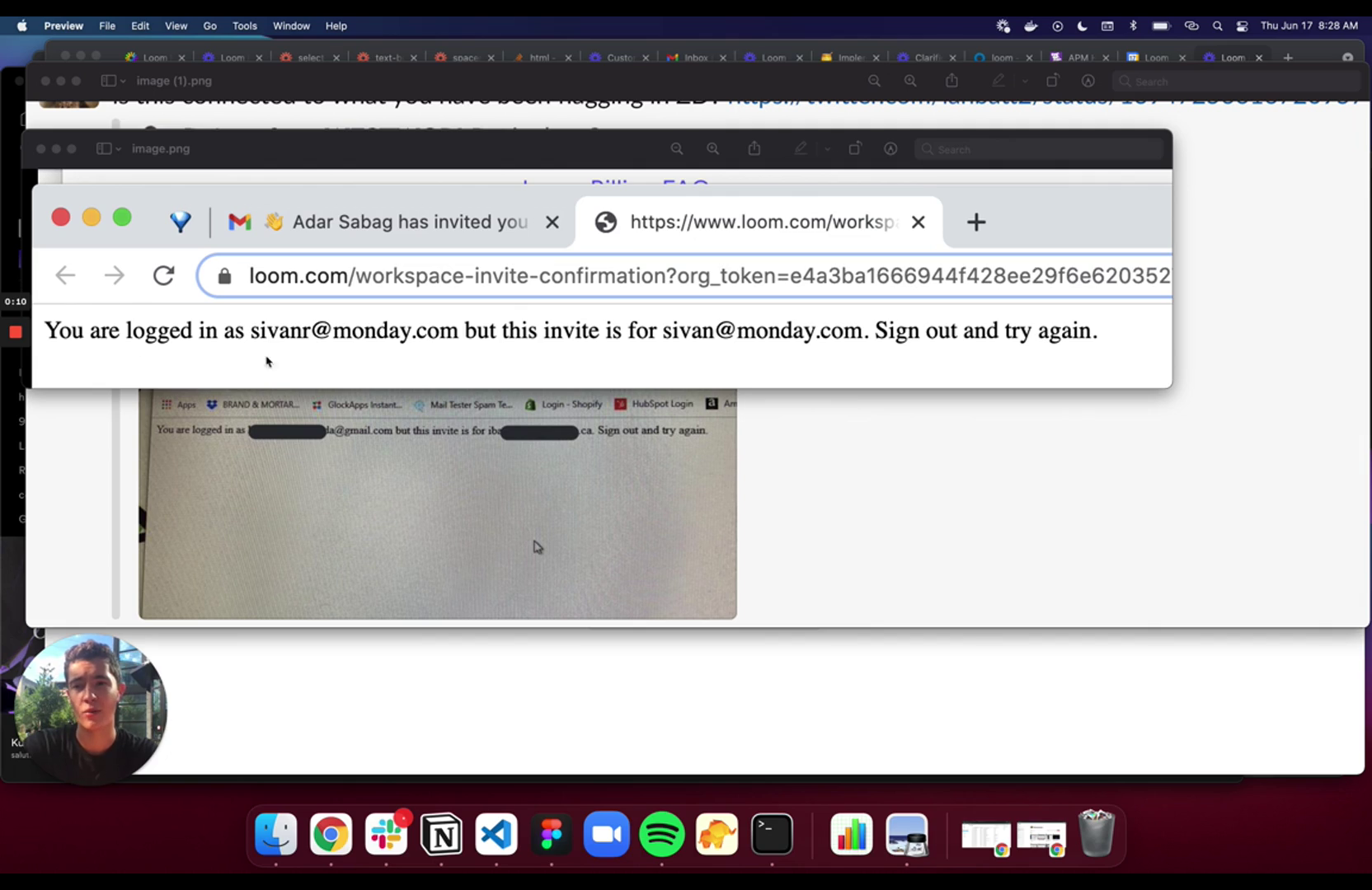1372x890 pixels.
Task: Select the 'Clarifi' tab in background Chrome
Action: (927, 58)
